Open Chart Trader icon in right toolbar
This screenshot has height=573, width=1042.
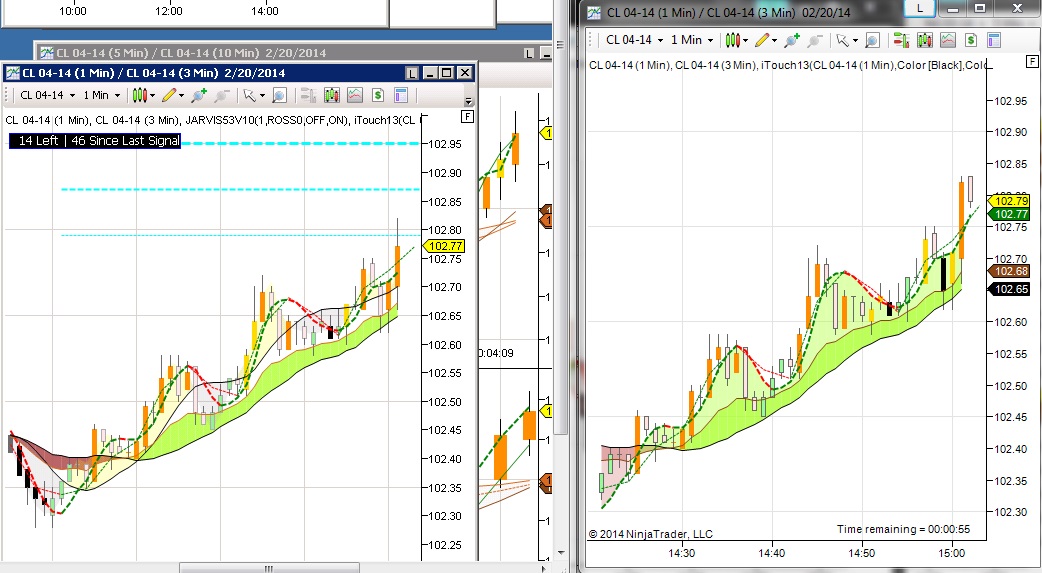(902, 41)
